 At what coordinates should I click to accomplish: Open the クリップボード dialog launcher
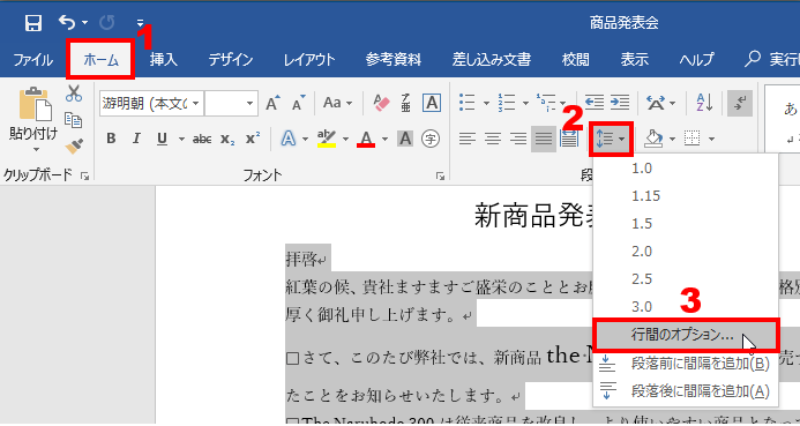(x=85, y=176)
